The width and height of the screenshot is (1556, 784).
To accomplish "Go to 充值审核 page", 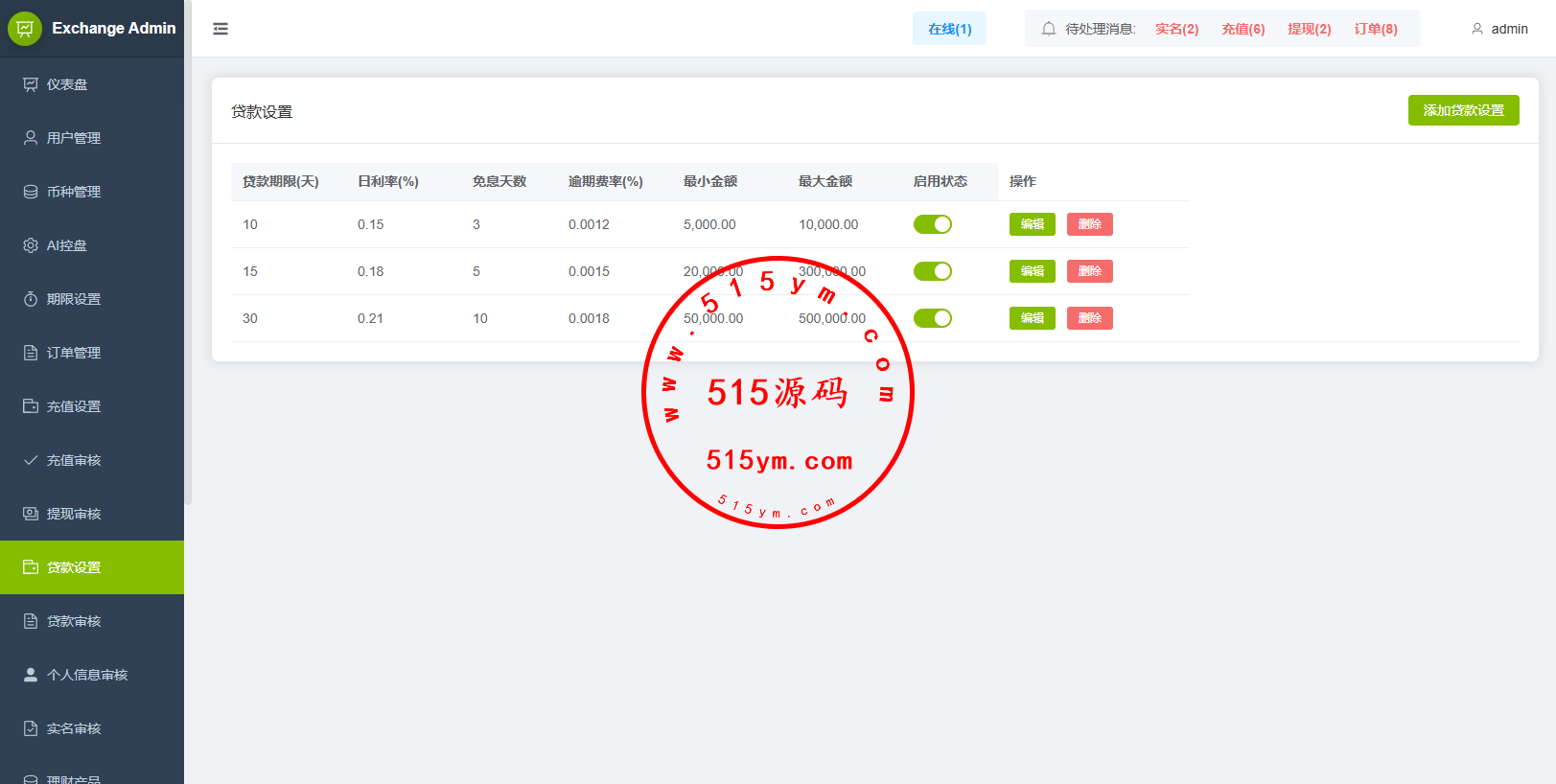I will point(92,460).
